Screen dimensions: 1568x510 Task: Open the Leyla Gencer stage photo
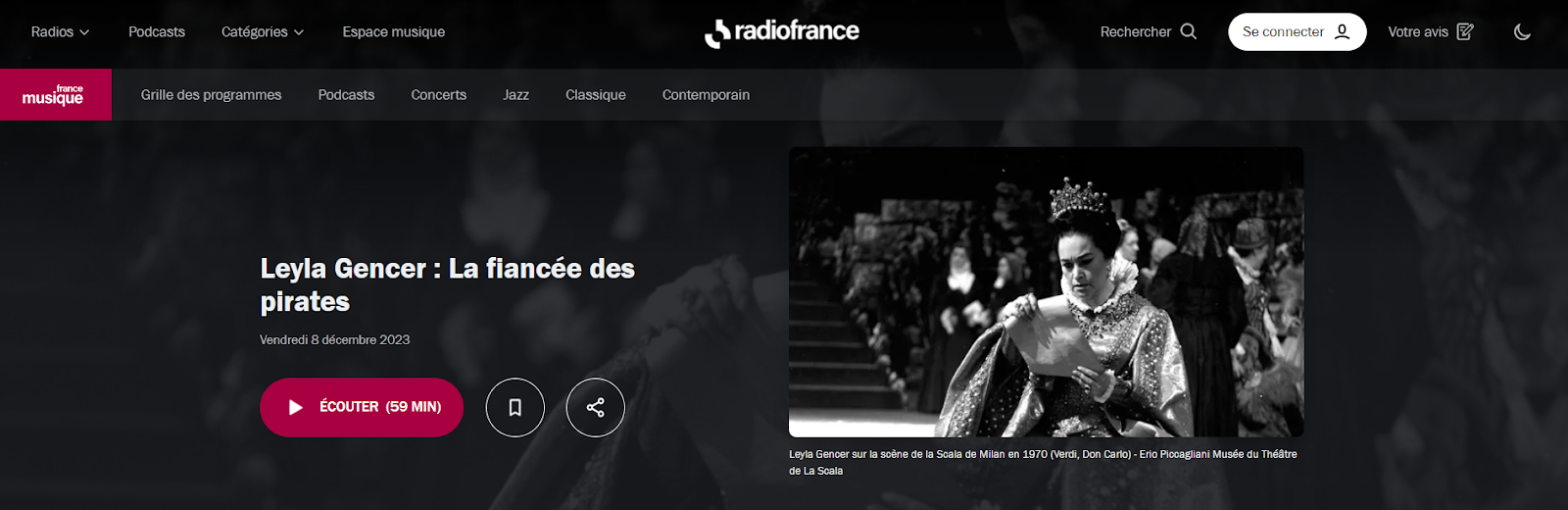pyautogui.click(x=1046, y=291)
